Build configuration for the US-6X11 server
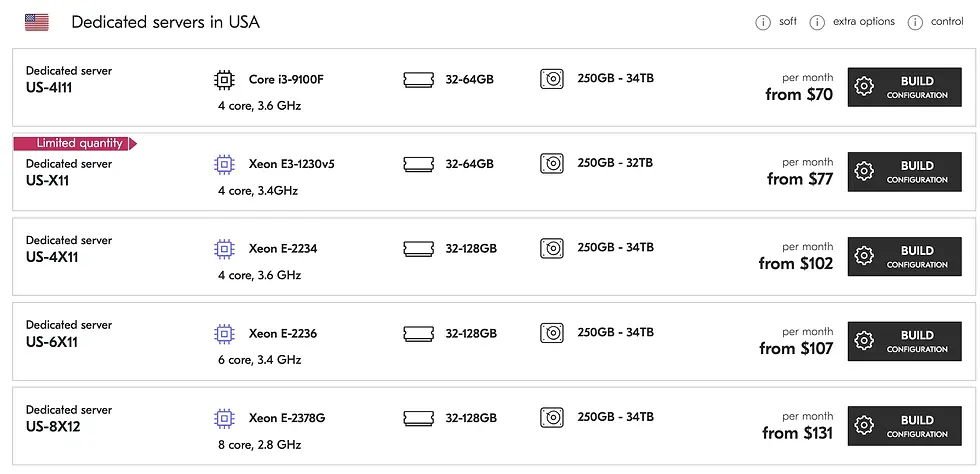 point(904,341)
